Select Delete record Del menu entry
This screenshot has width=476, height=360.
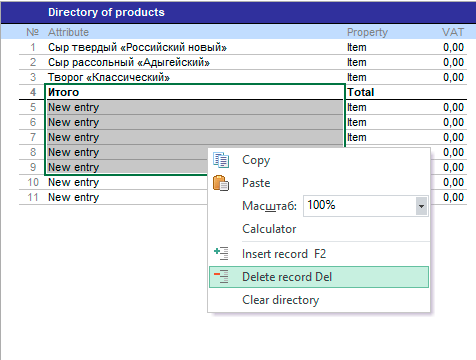[319, 277]
